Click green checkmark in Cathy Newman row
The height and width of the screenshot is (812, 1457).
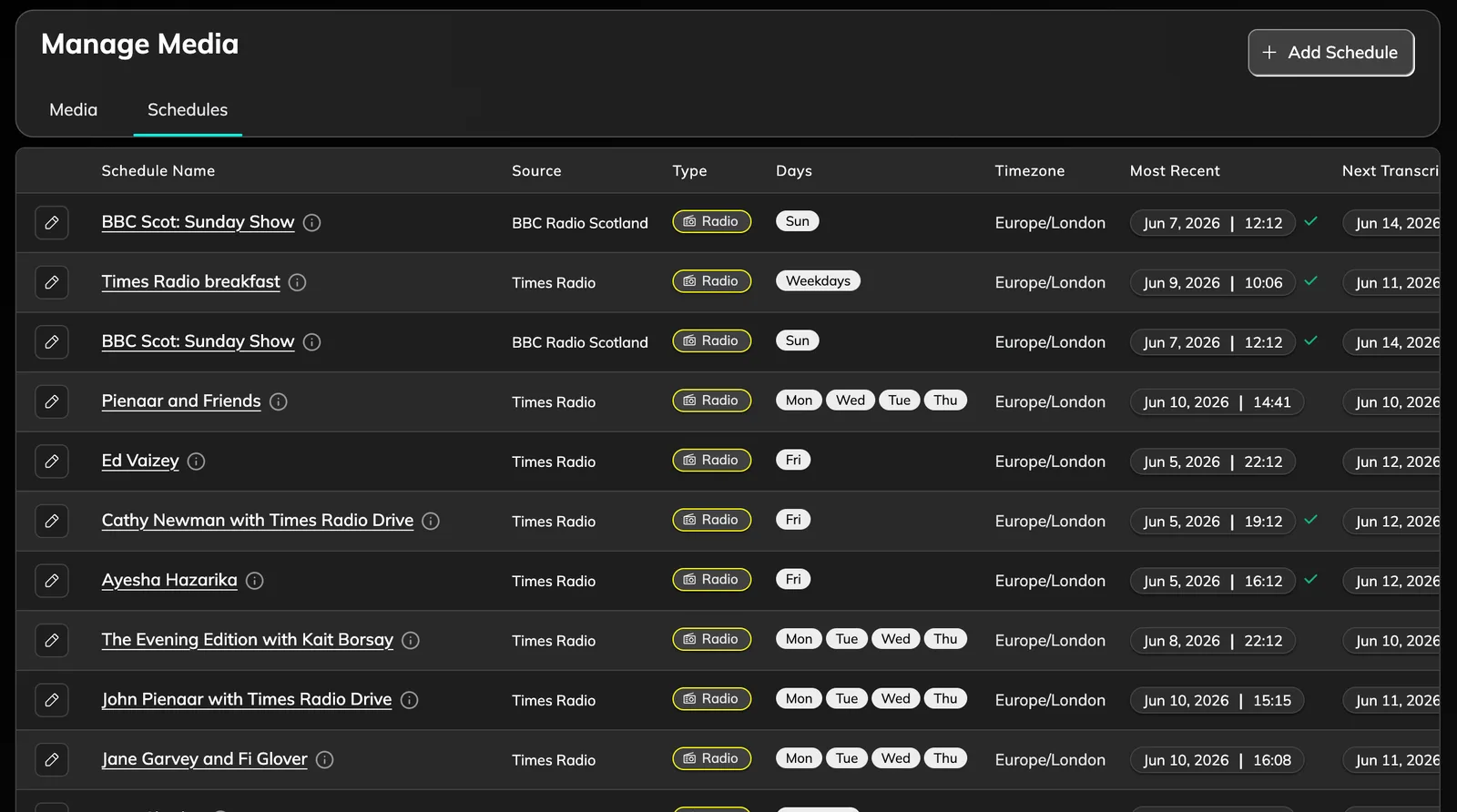point(1310,519)
